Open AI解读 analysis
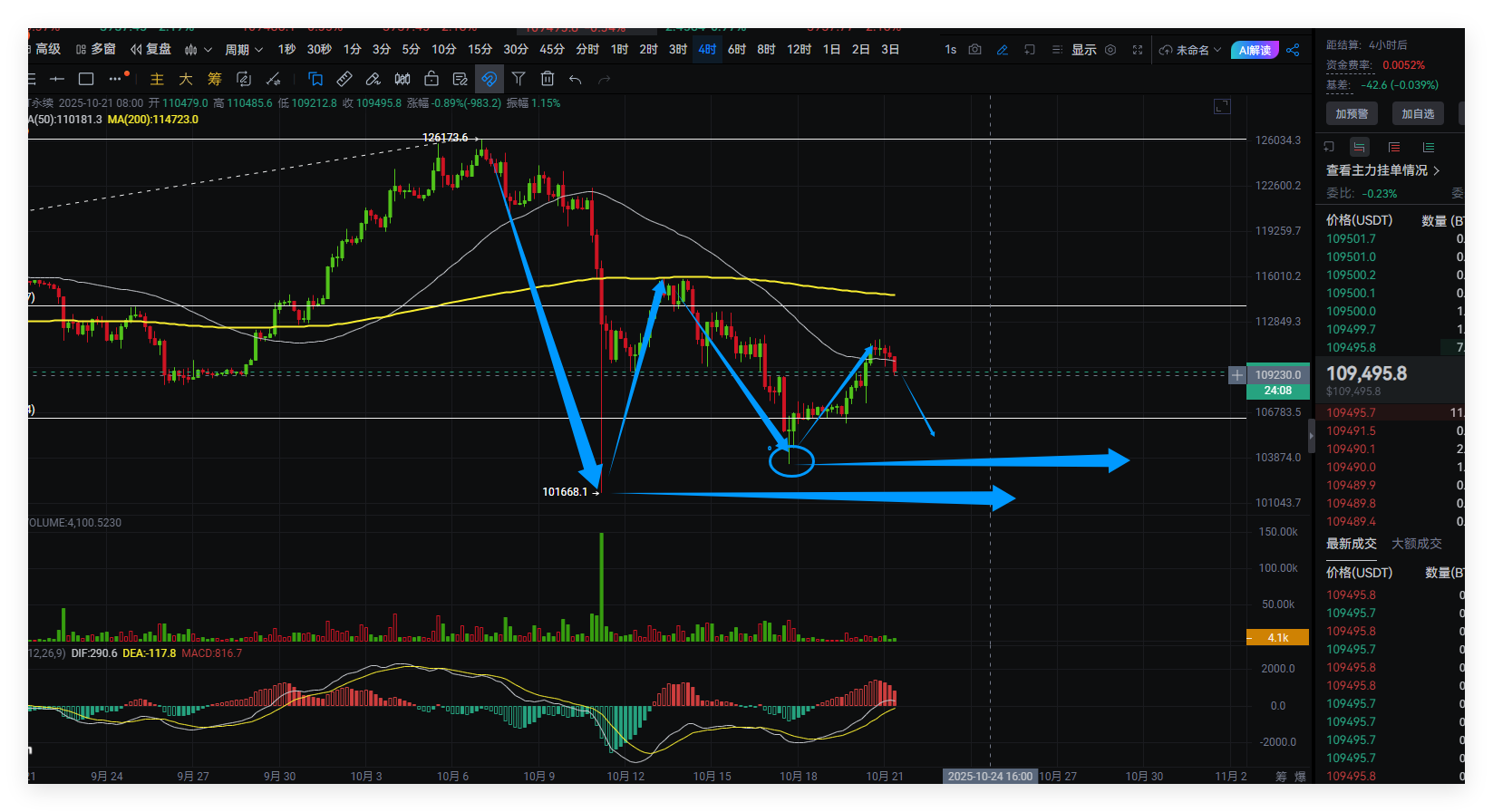This screenshot has width=1493, height=812. click(x=1255, y=50)
